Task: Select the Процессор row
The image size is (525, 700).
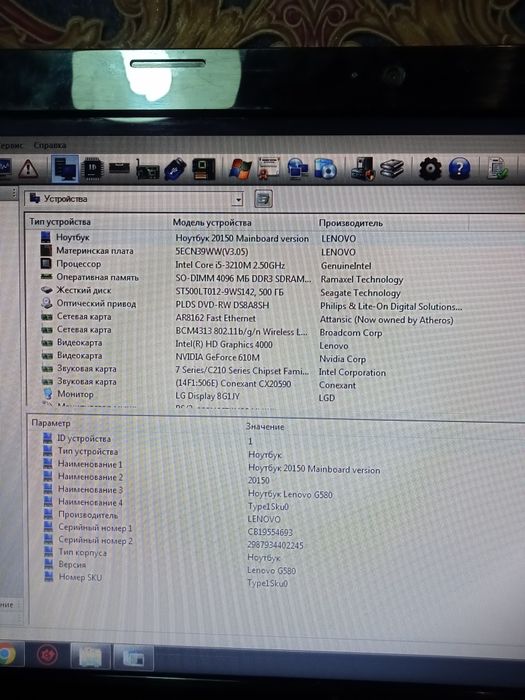Action: pos(254,264)
